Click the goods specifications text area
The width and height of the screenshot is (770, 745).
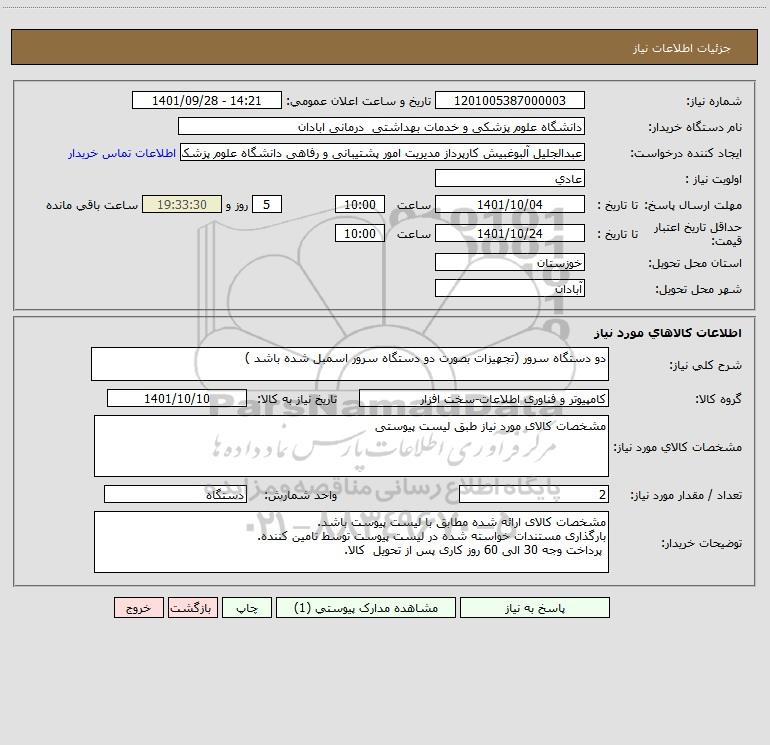[x=351, y=446]
